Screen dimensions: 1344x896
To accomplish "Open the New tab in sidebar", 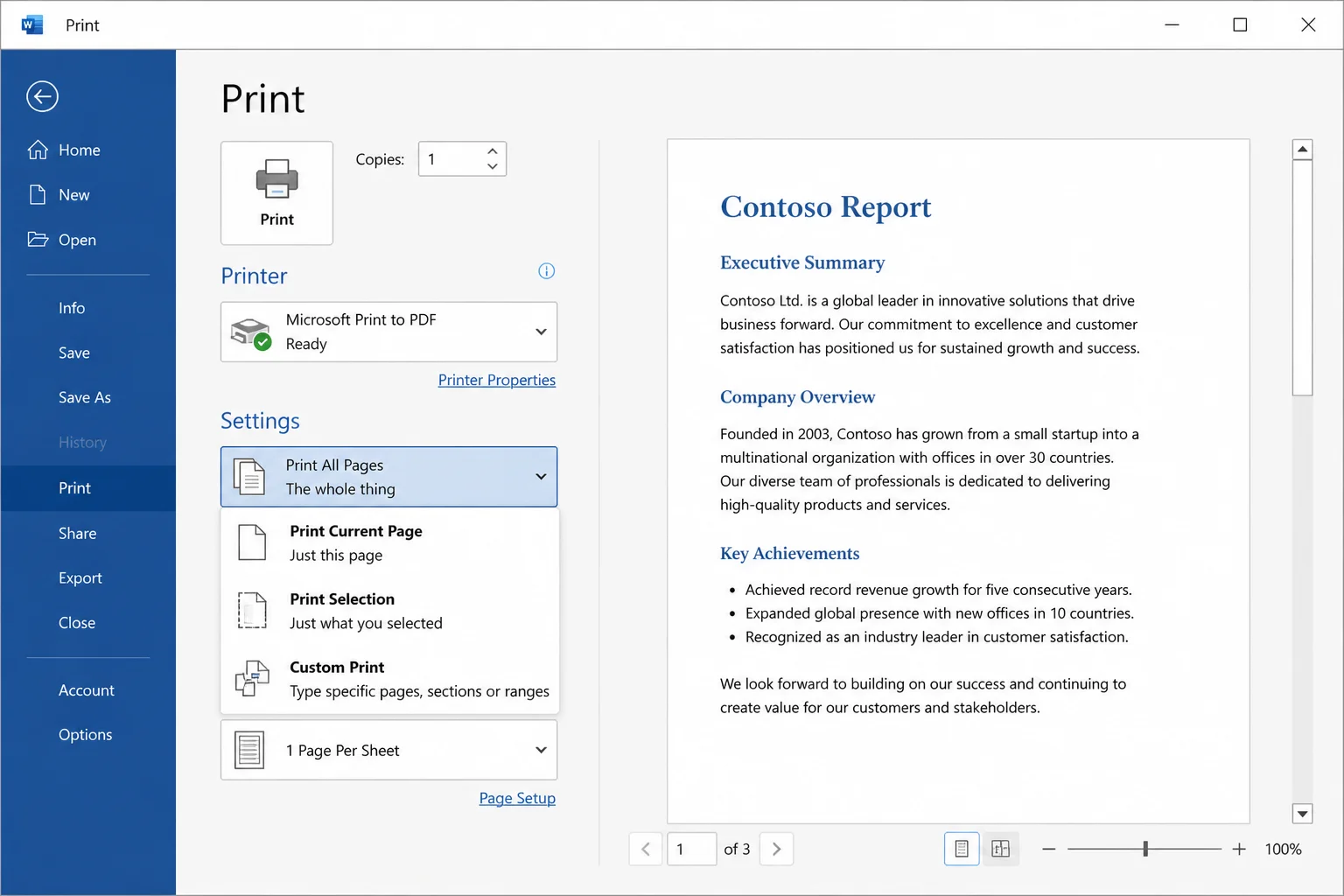I will coord(87,195).
